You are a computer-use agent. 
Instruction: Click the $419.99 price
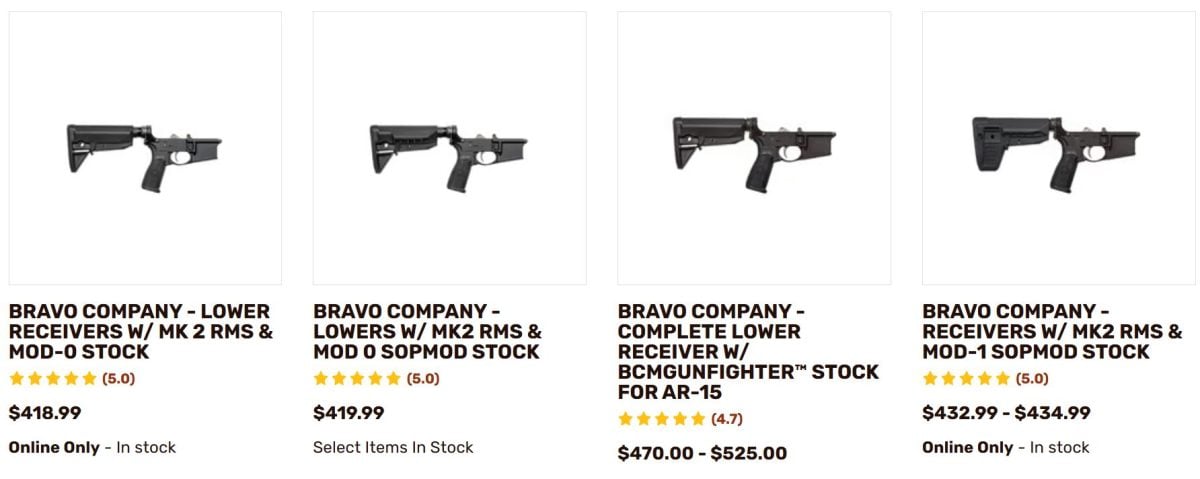(349, 412)
